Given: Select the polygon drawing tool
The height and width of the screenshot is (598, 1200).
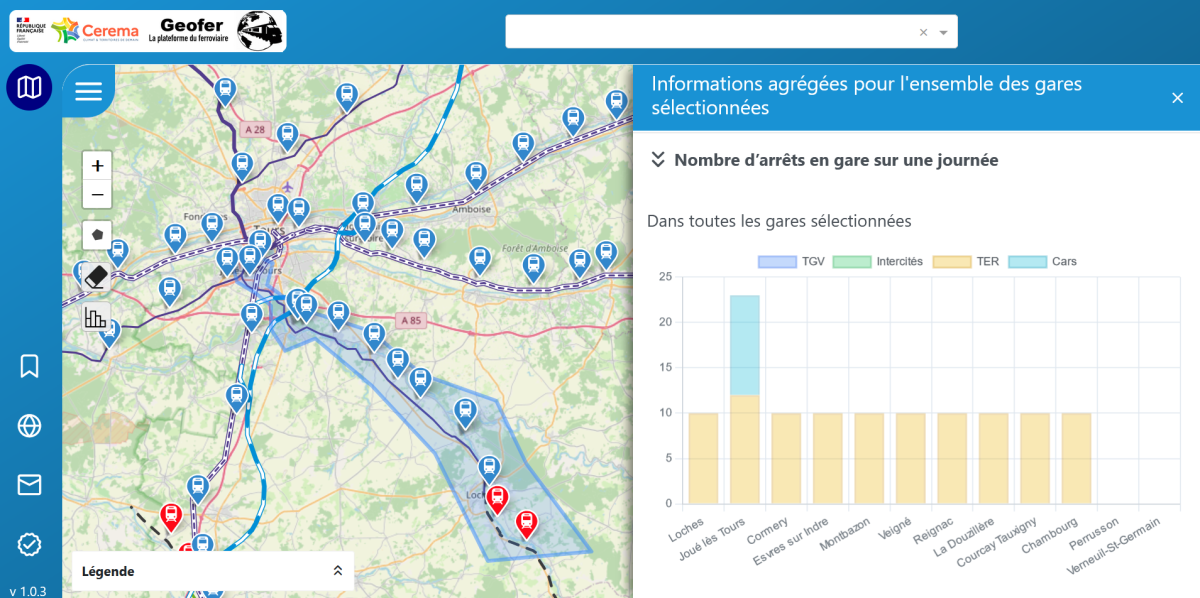Looking at the screenshot, I should click(x=97, y=235).
